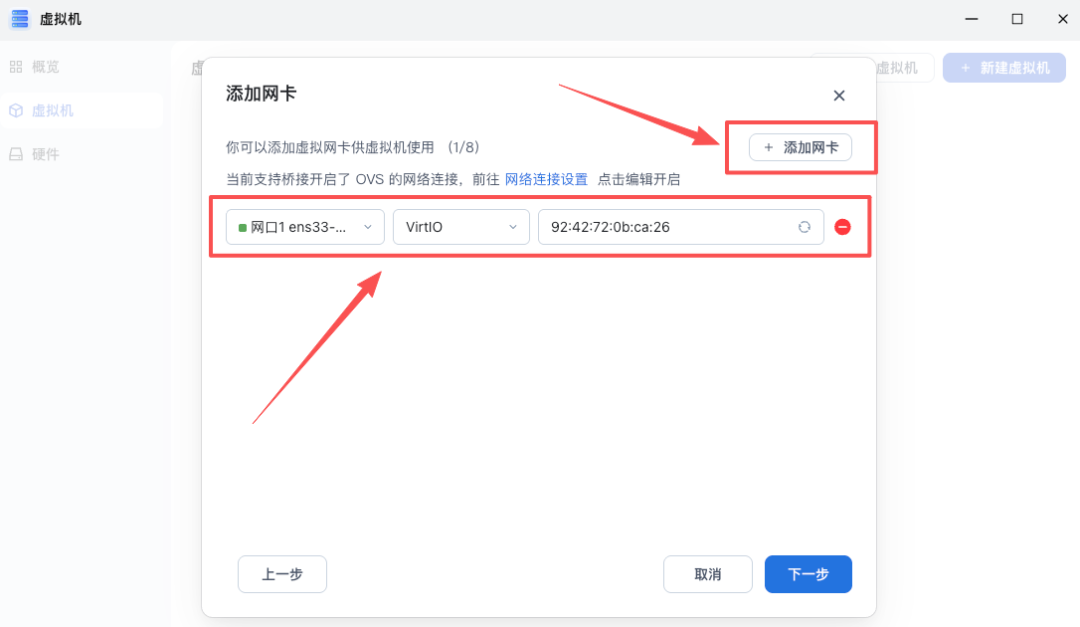Viewport: 1080px width, 627px height.
Task: Cancel the dialog via 取消 button
Action: [x=708, y=574]
